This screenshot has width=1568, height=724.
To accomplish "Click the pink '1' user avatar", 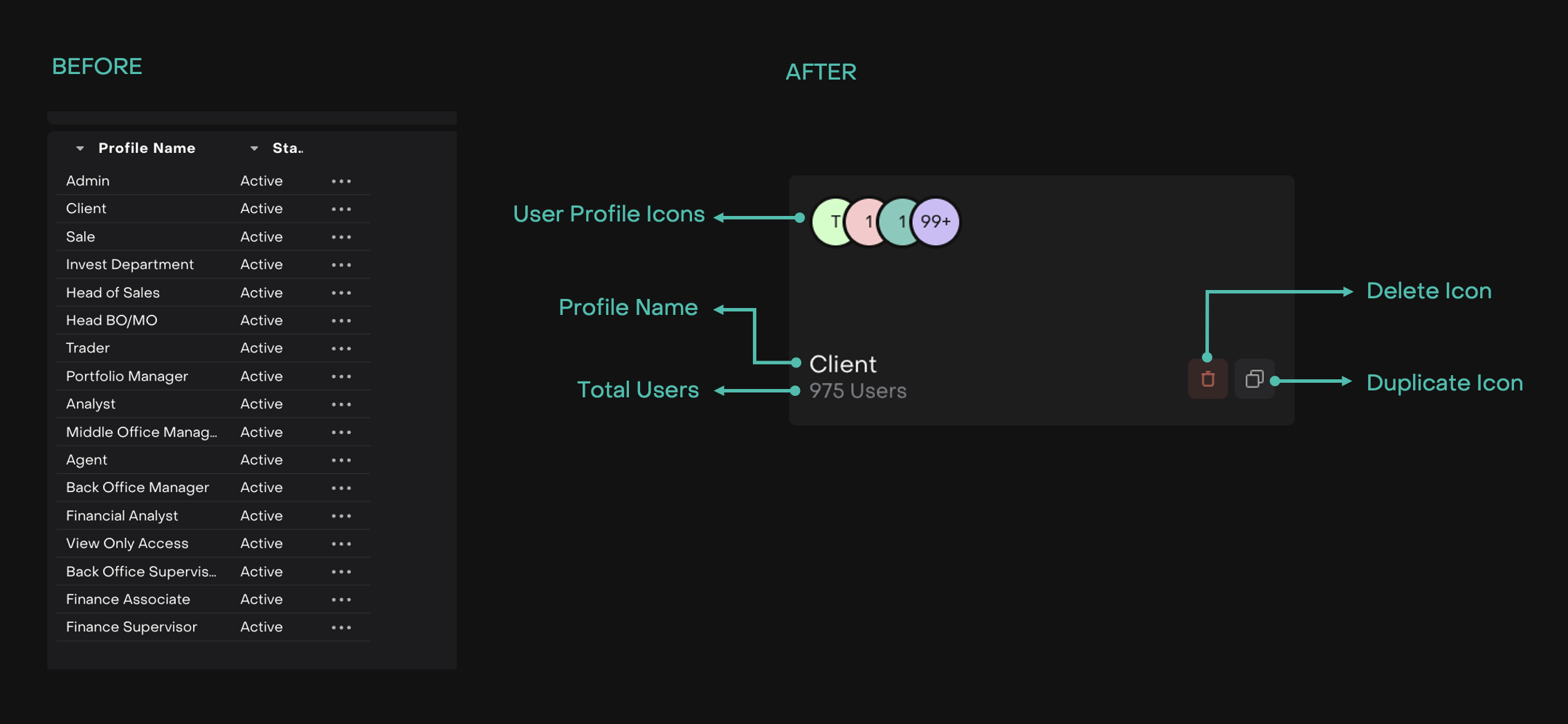I will 865,221.
